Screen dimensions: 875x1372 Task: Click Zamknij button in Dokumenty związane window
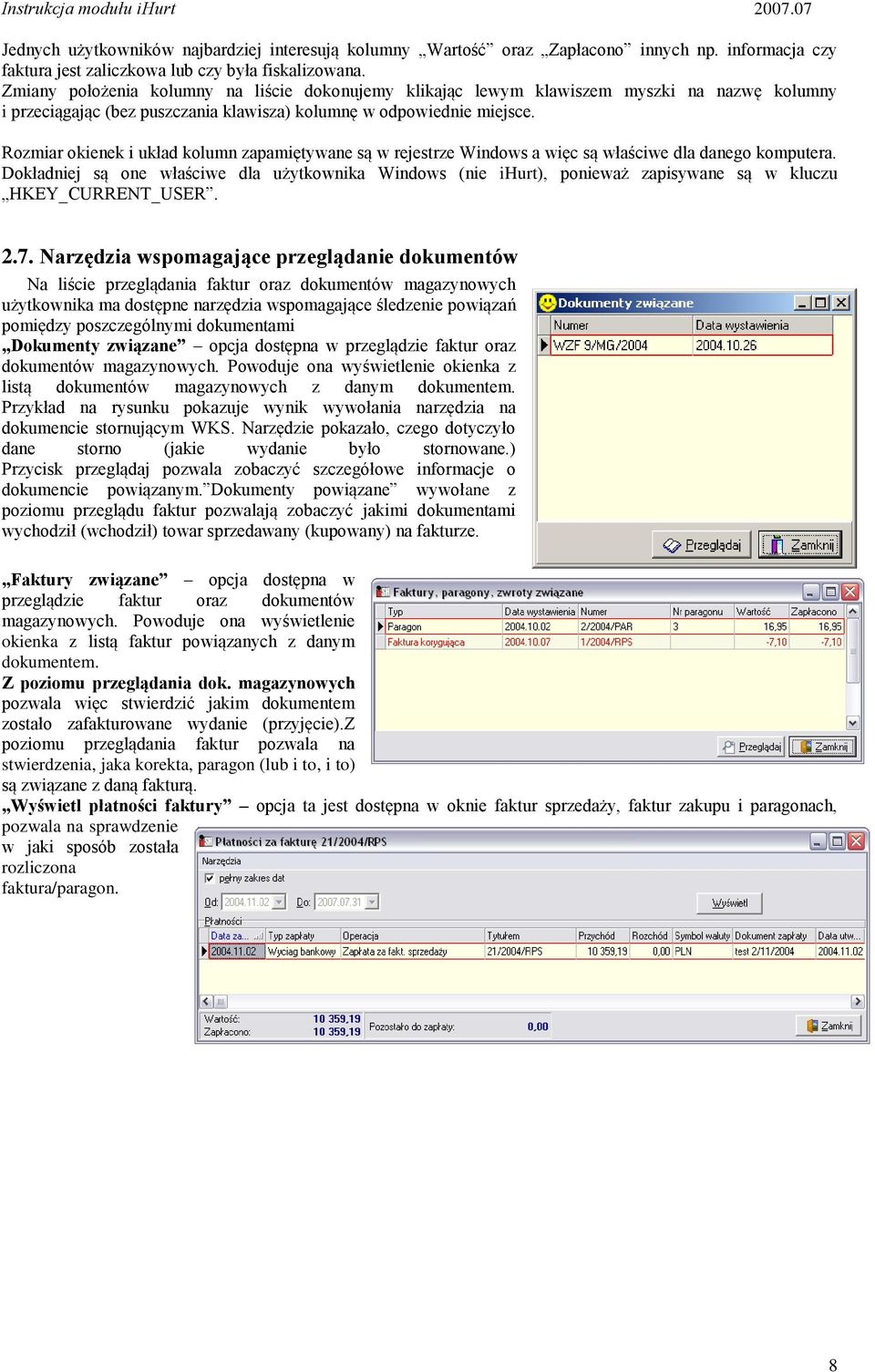pos(800,545)
